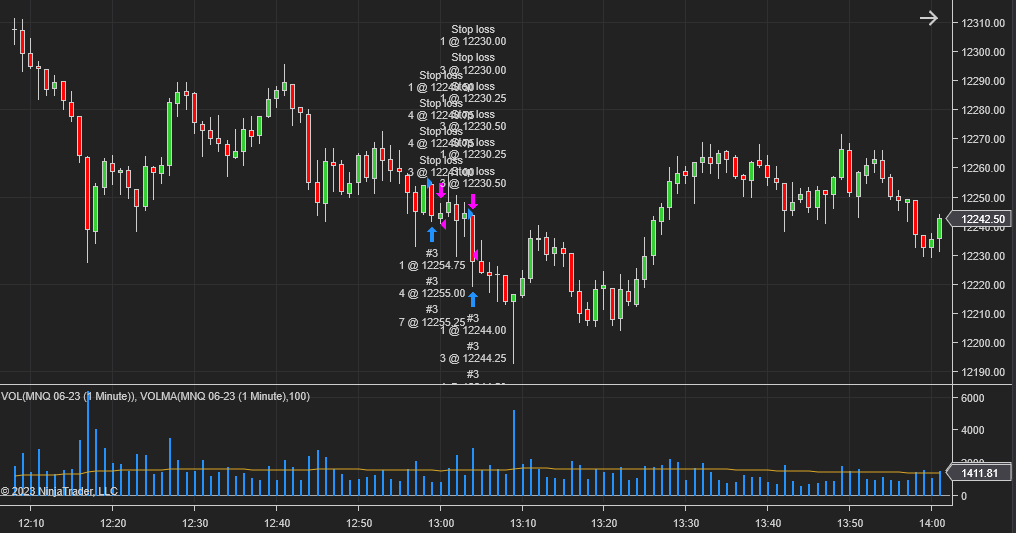Click the 12230.00 price axis label

983,256
